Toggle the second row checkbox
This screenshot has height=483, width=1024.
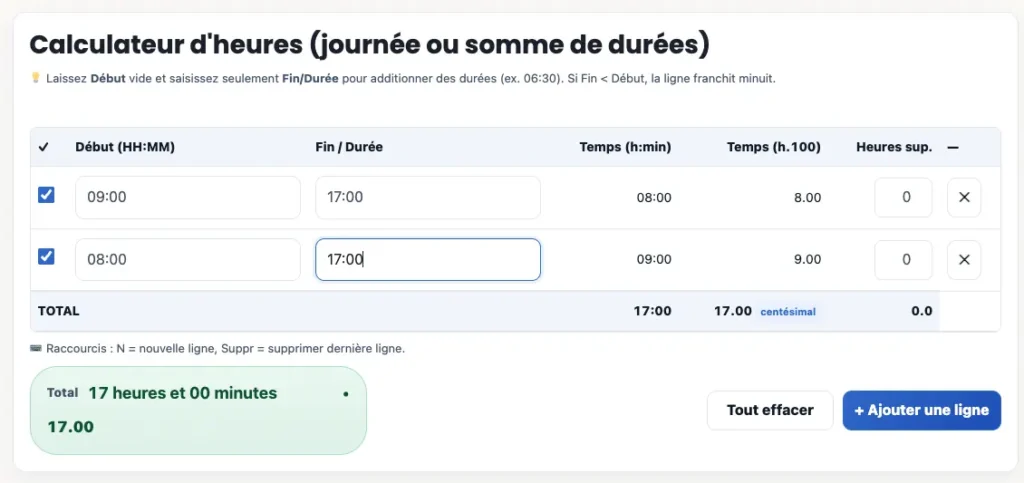pyautogui.click(x=46, y=257)
